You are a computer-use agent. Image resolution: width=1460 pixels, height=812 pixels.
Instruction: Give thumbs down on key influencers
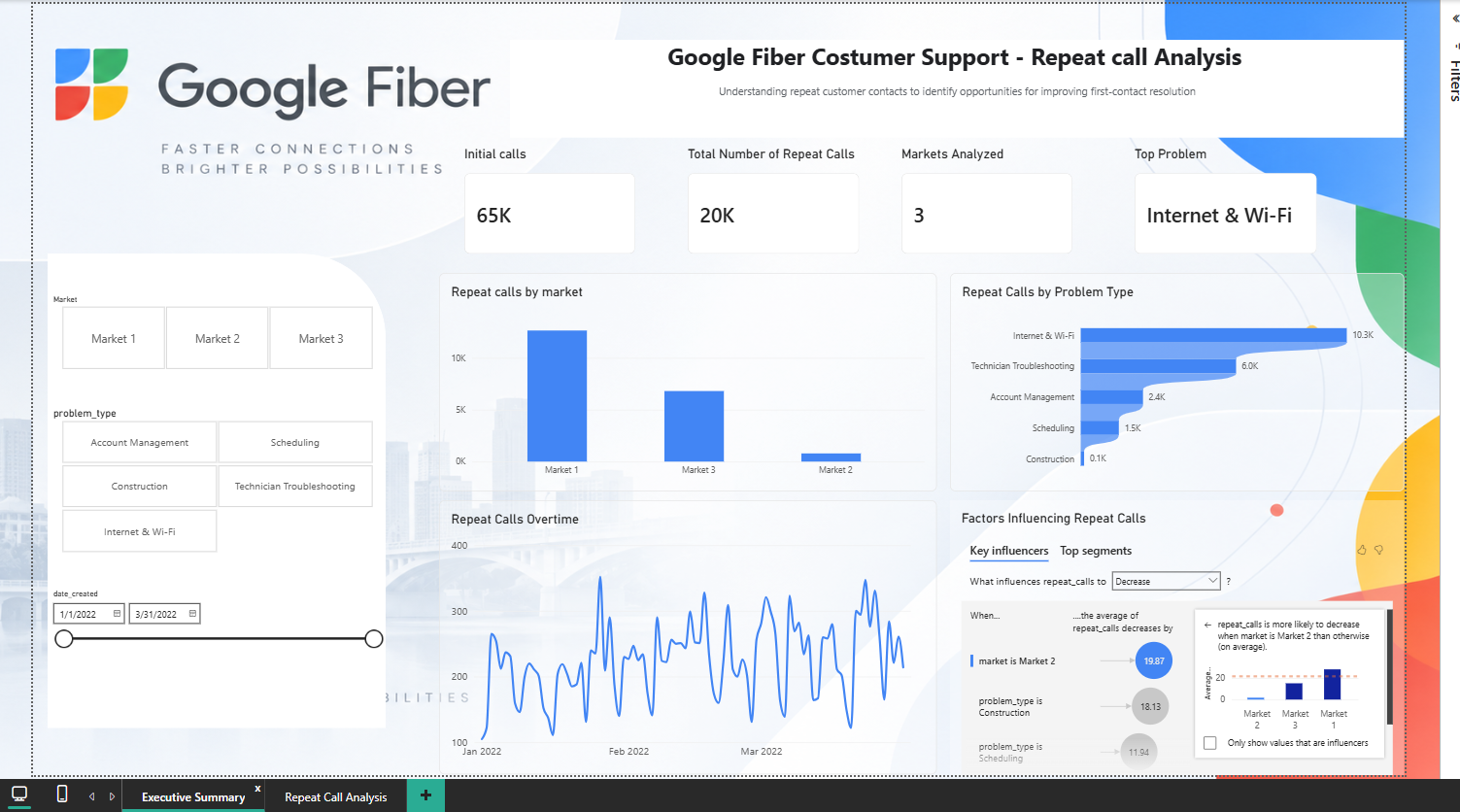pyautogui.click(x=1378, y=550)
